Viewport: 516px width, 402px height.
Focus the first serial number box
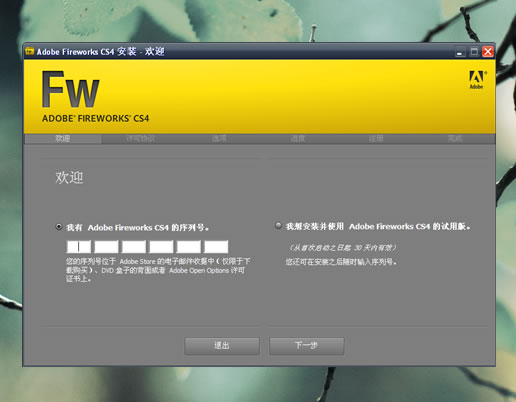click(x=79, y=247)
